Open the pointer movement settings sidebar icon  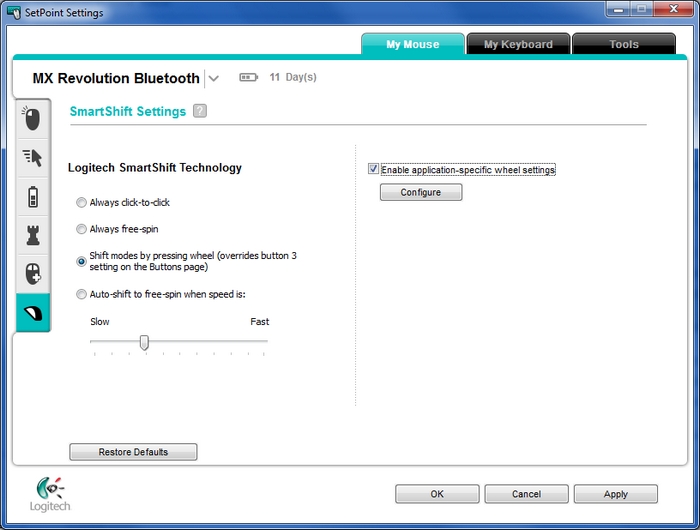tap(32, 157)
